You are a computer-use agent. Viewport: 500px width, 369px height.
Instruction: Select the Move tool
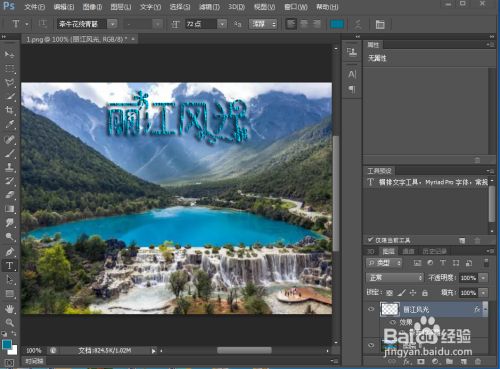[x=9, y=55]
